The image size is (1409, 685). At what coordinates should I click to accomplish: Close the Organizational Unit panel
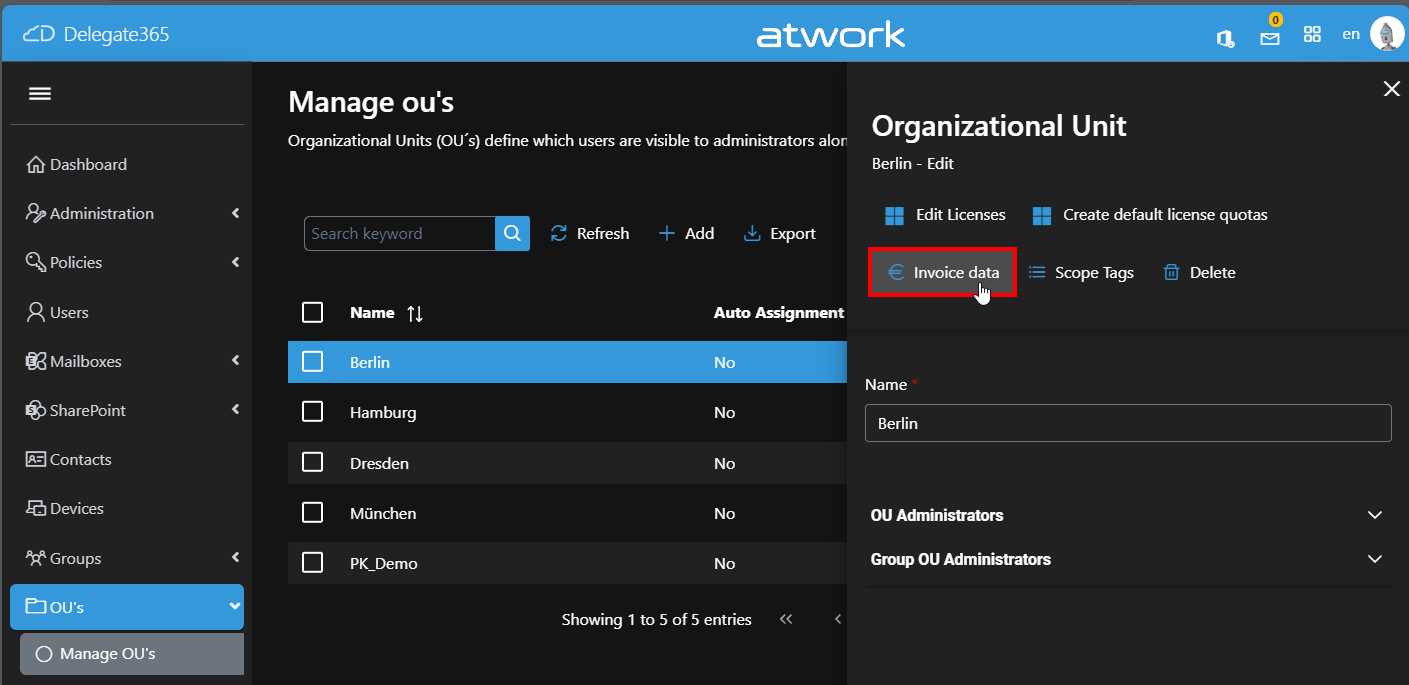coord(1391,89)
